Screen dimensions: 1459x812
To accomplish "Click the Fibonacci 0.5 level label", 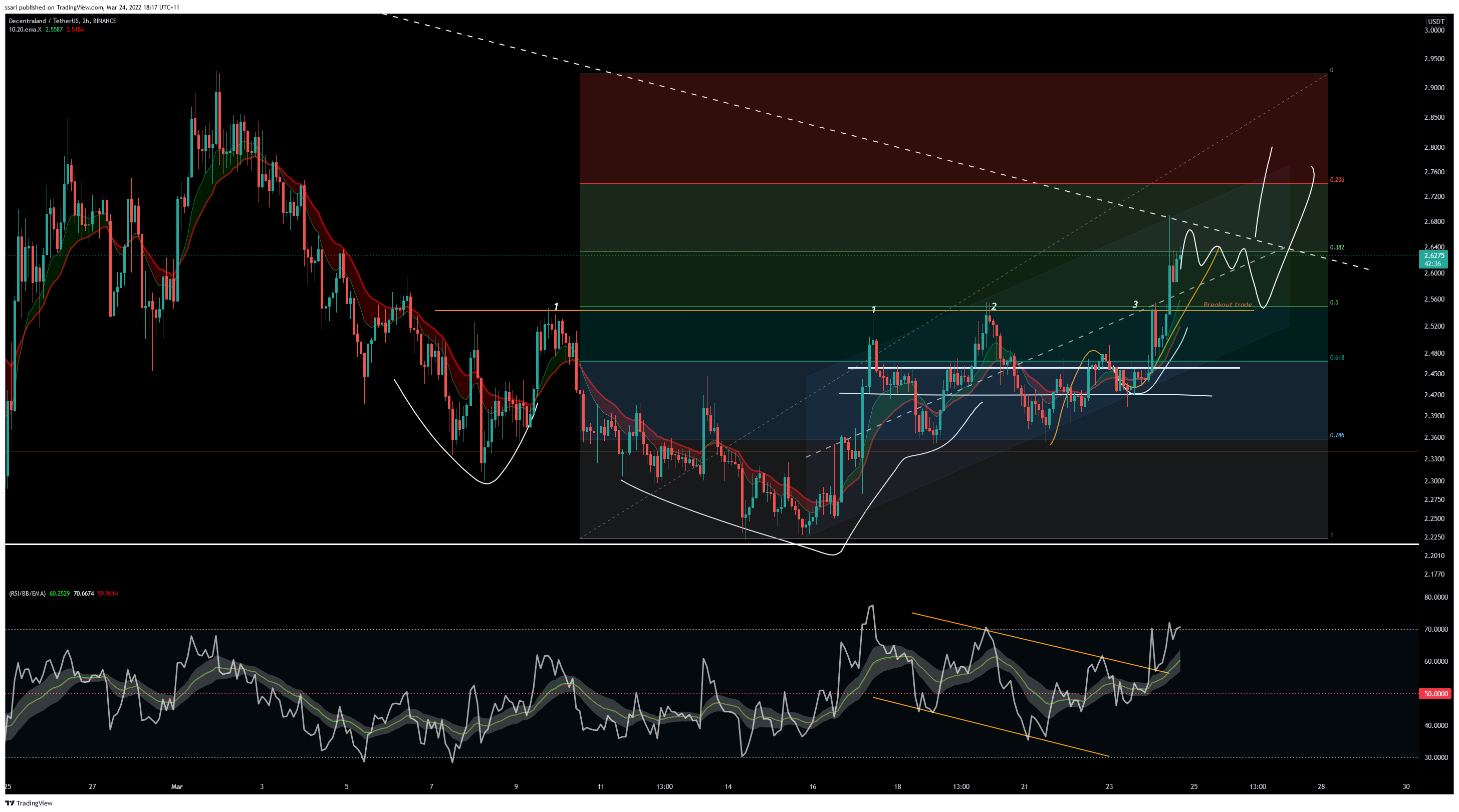I will click(x=1334, y=303).
